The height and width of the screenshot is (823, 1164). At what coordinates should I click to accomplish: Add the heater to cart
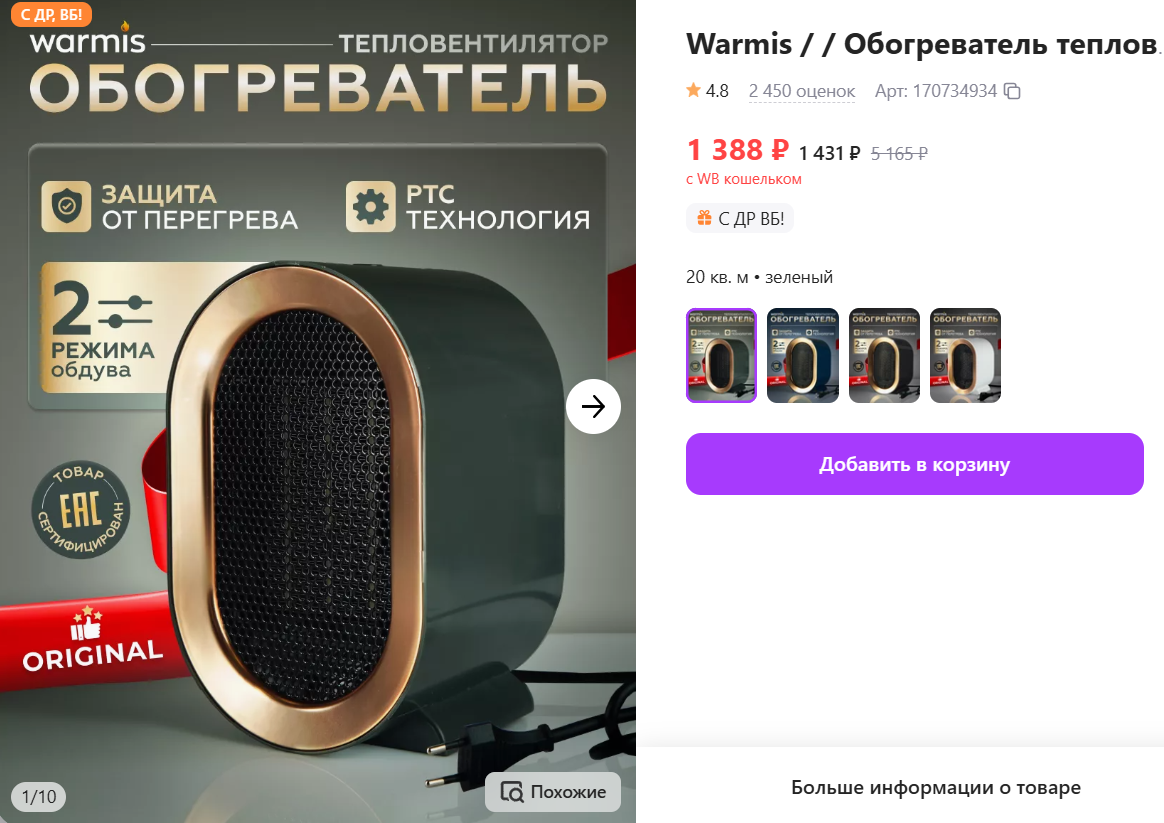915,464
